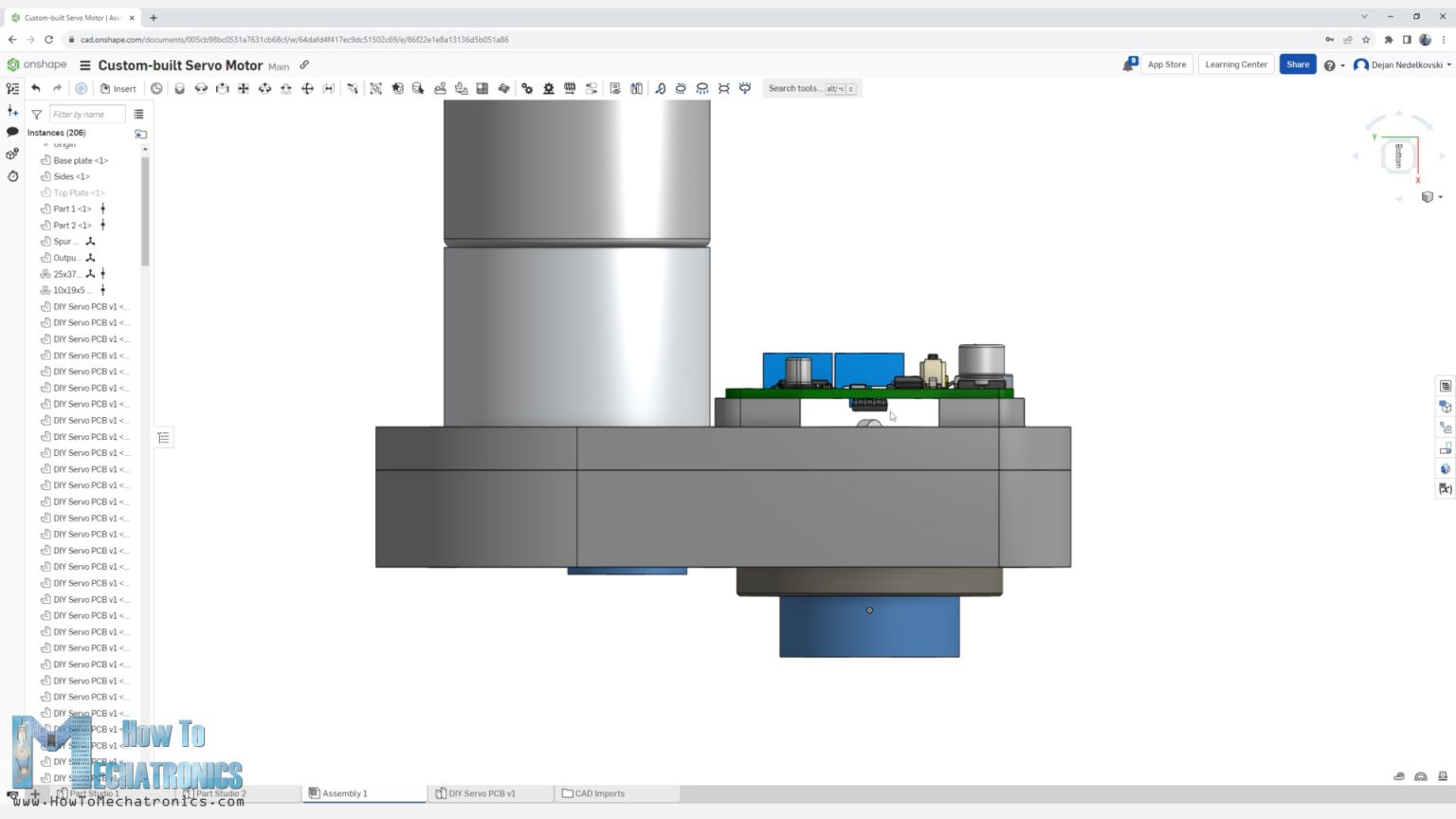Open the document history panel
1456x819 pixels.
click(12, 177)
